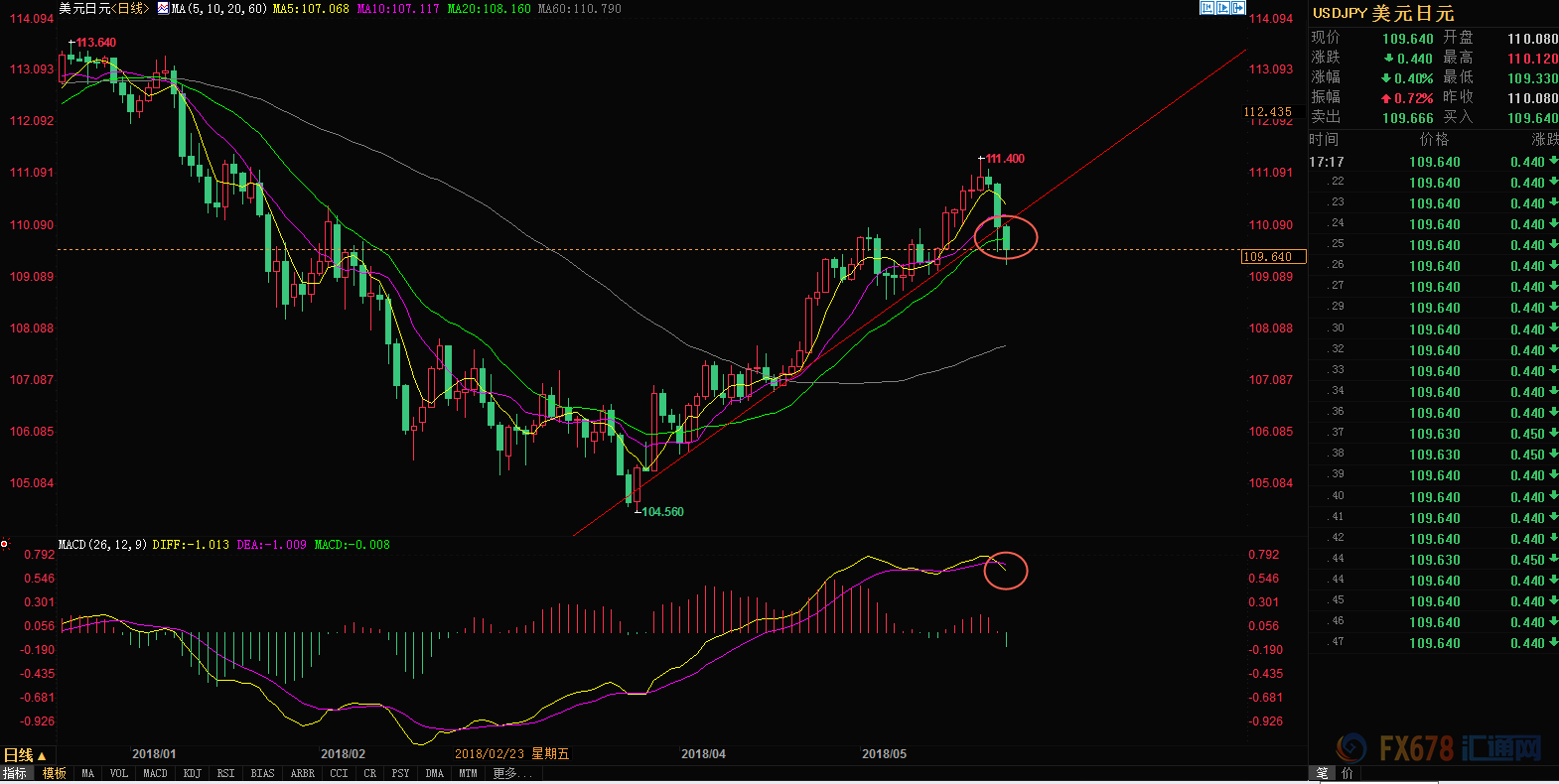Select the KDJ indicator tab
Image resolution: width=1559 pixels, height=784 pixels.
(193, 773)
